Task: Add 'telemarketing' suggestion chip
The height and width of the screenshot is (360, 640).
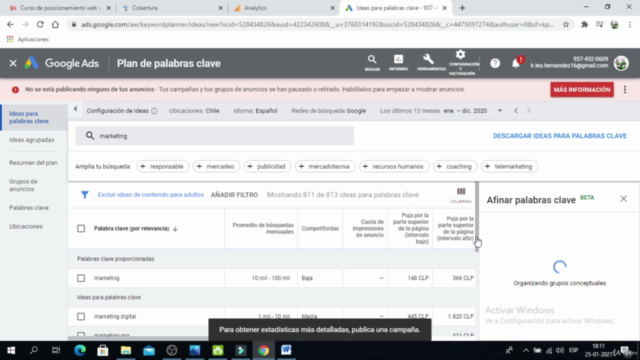Action: click(509, 167)
